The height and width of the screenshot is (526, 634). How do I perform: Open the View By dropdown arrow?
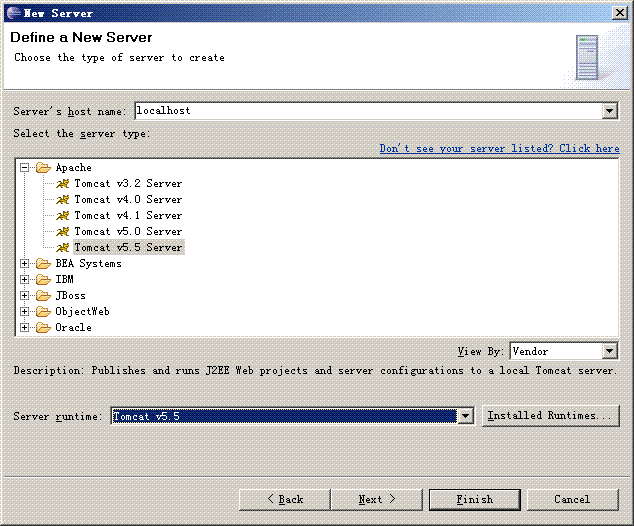tap(609, 351)
